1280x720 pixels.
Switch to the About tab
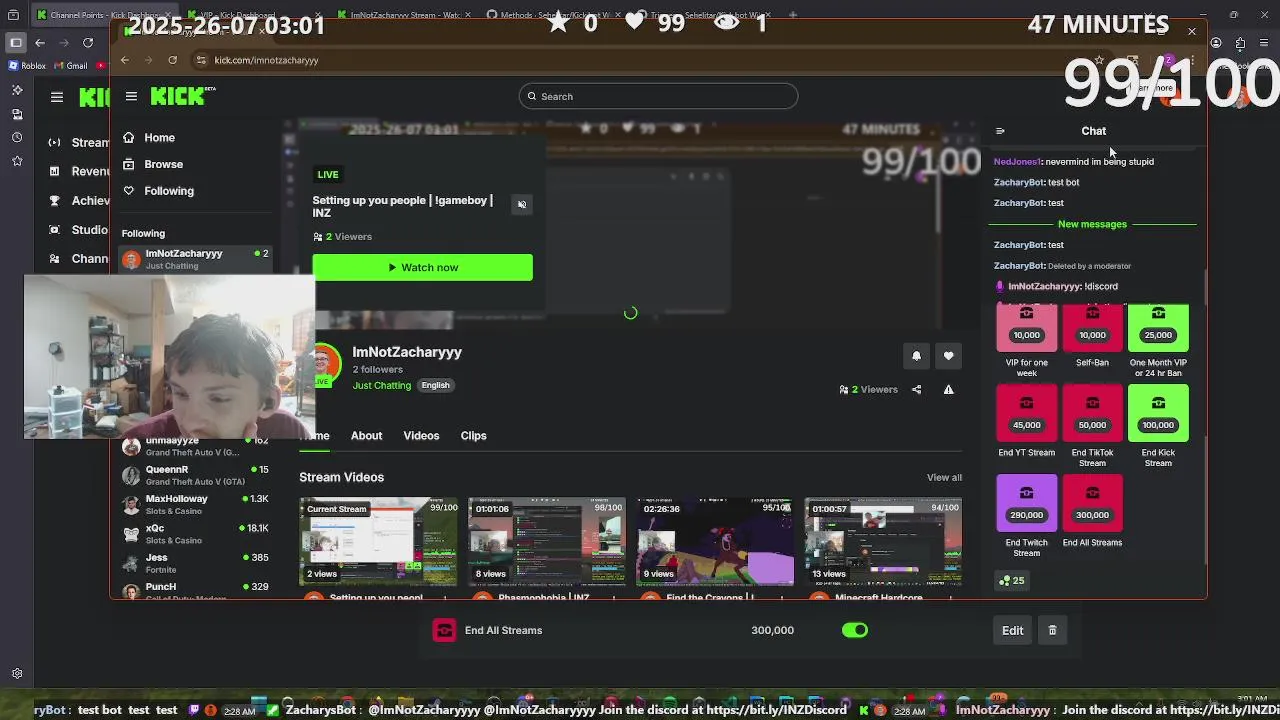point(366,436)
